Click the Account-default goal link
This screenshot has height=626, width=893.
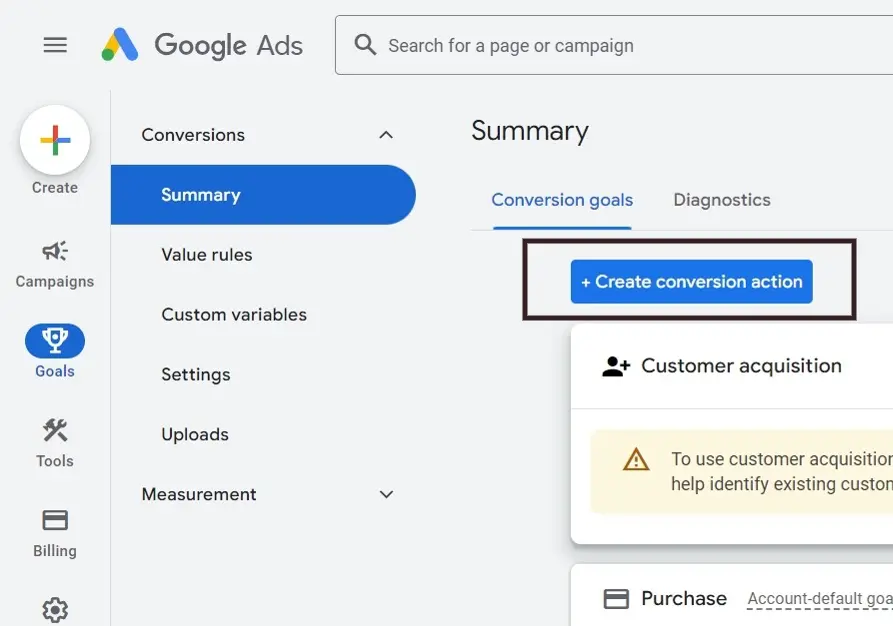pos(820,599)
